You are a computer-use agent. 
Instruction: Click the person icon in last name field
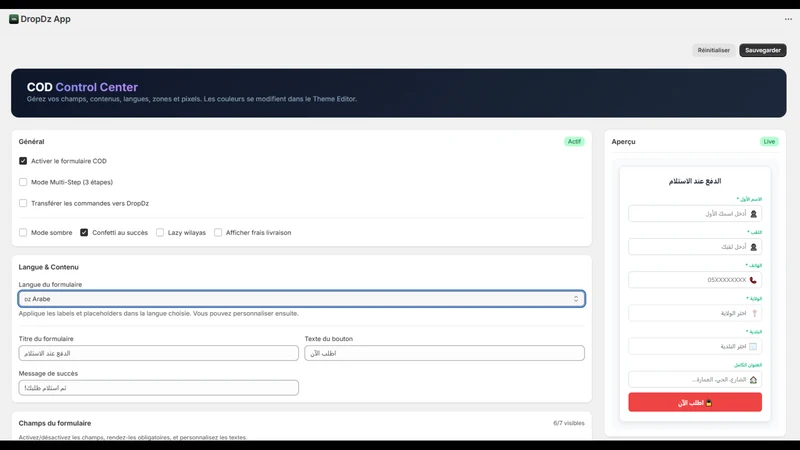tap(754, 247)
